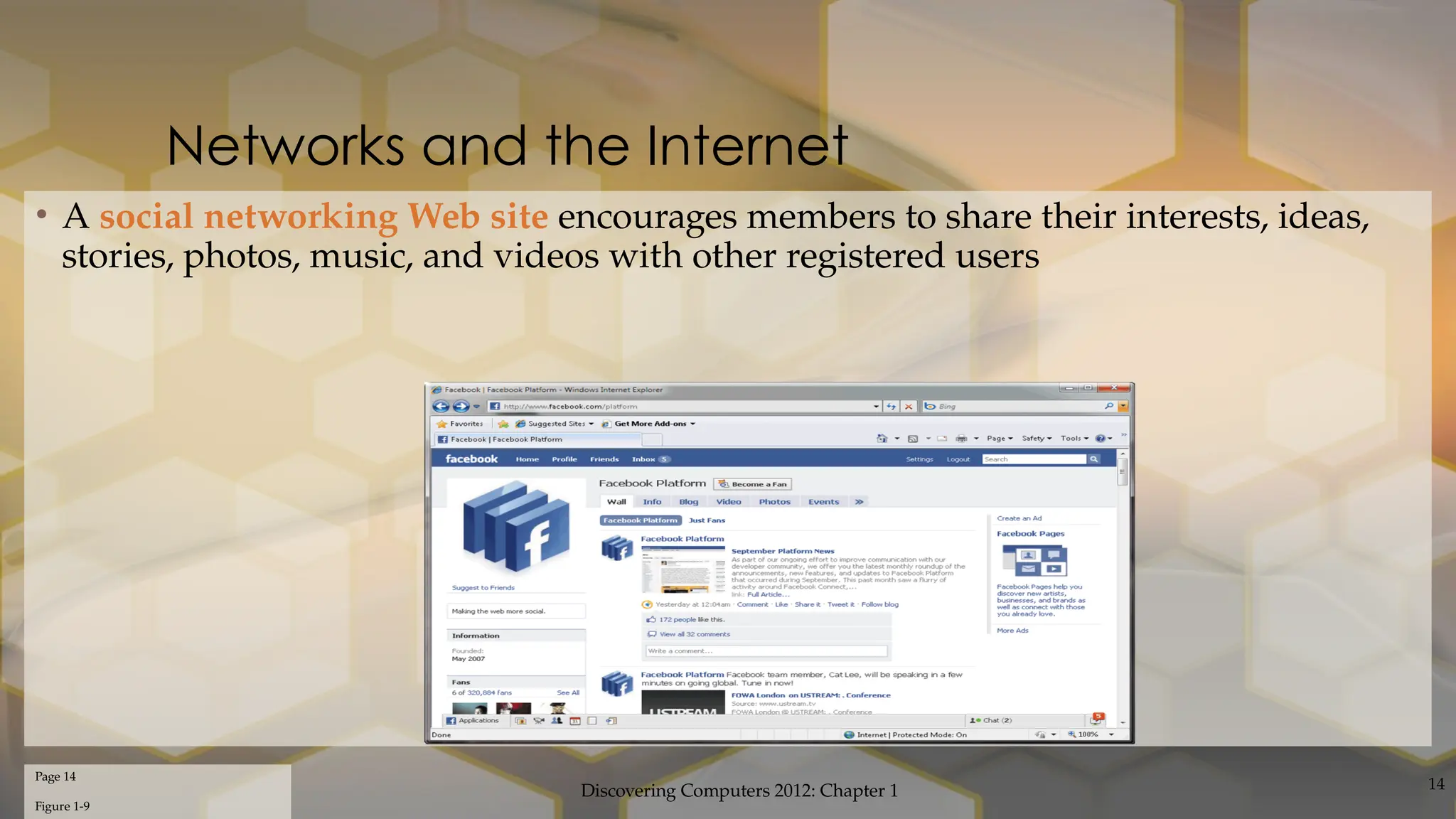This screenshot has height=819, width=1456.
Task: Switch to the Info tab
Action: (652, 502)
